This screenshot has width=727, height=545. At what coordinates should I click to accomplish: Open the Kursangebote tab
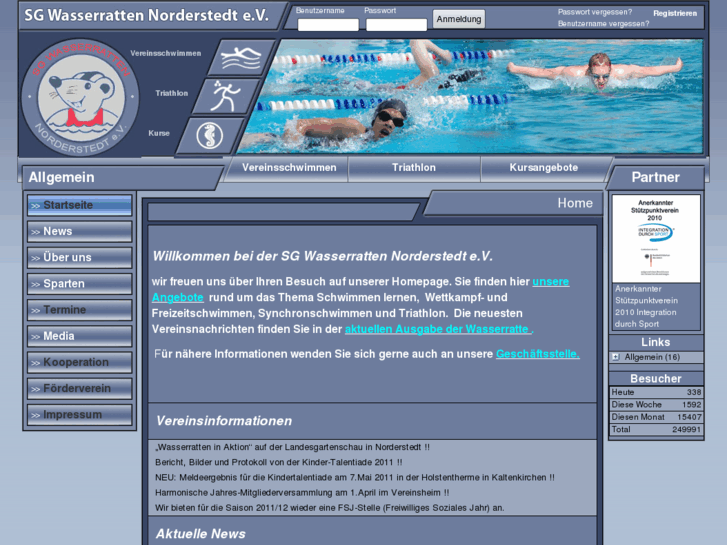click(x=543, y=168)
